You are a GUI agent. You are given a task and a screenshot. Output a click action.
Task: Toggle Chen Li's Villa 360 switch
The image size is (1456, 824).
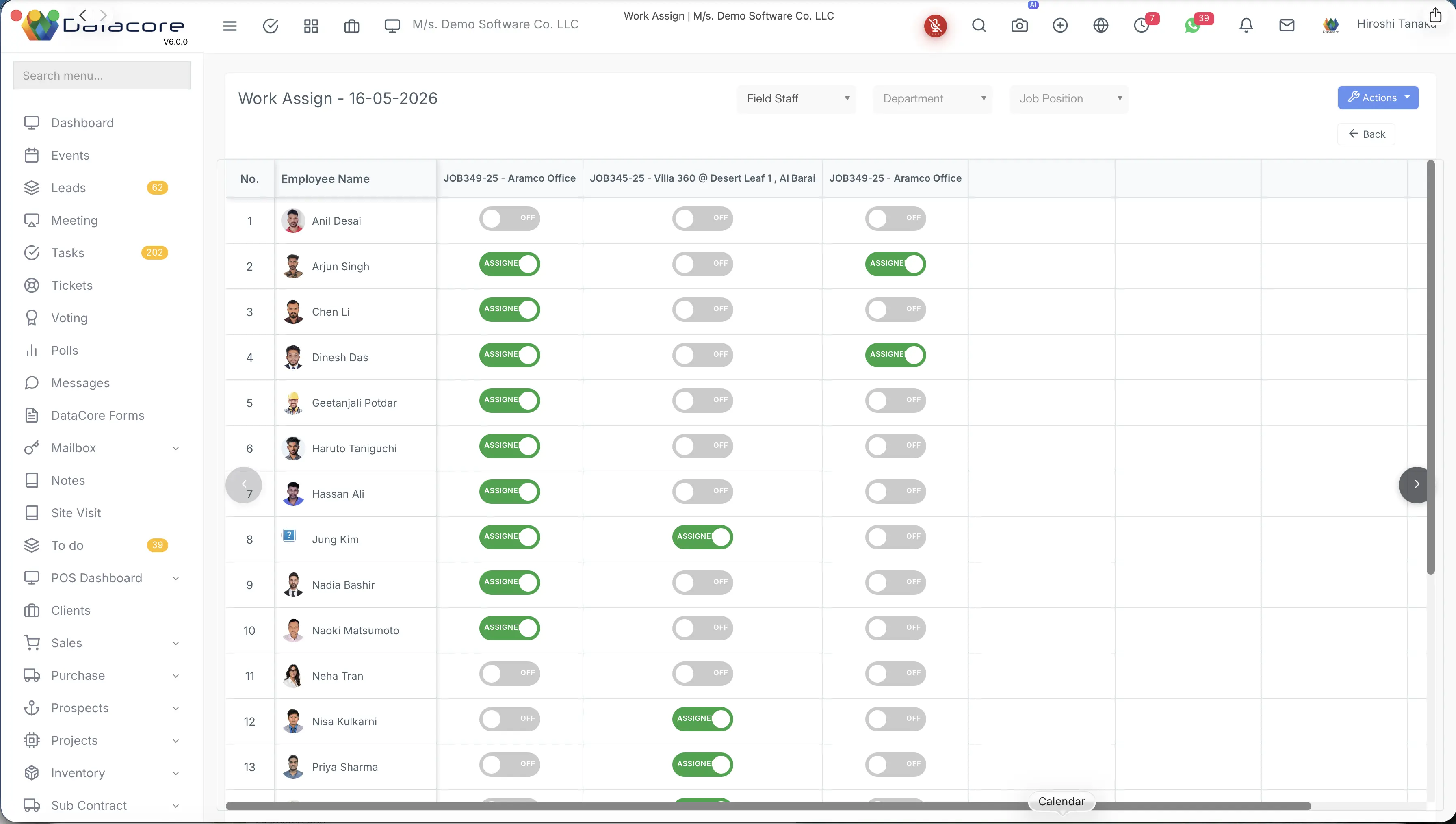(x=702, y=310)
